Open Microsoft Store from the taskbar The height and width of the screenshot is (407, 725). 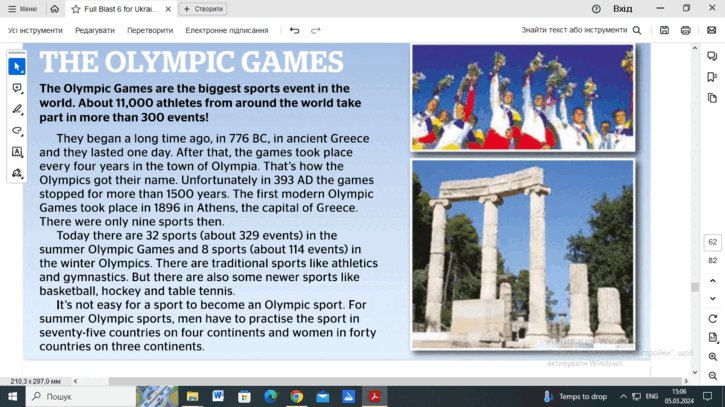click(x=244, y=396)
